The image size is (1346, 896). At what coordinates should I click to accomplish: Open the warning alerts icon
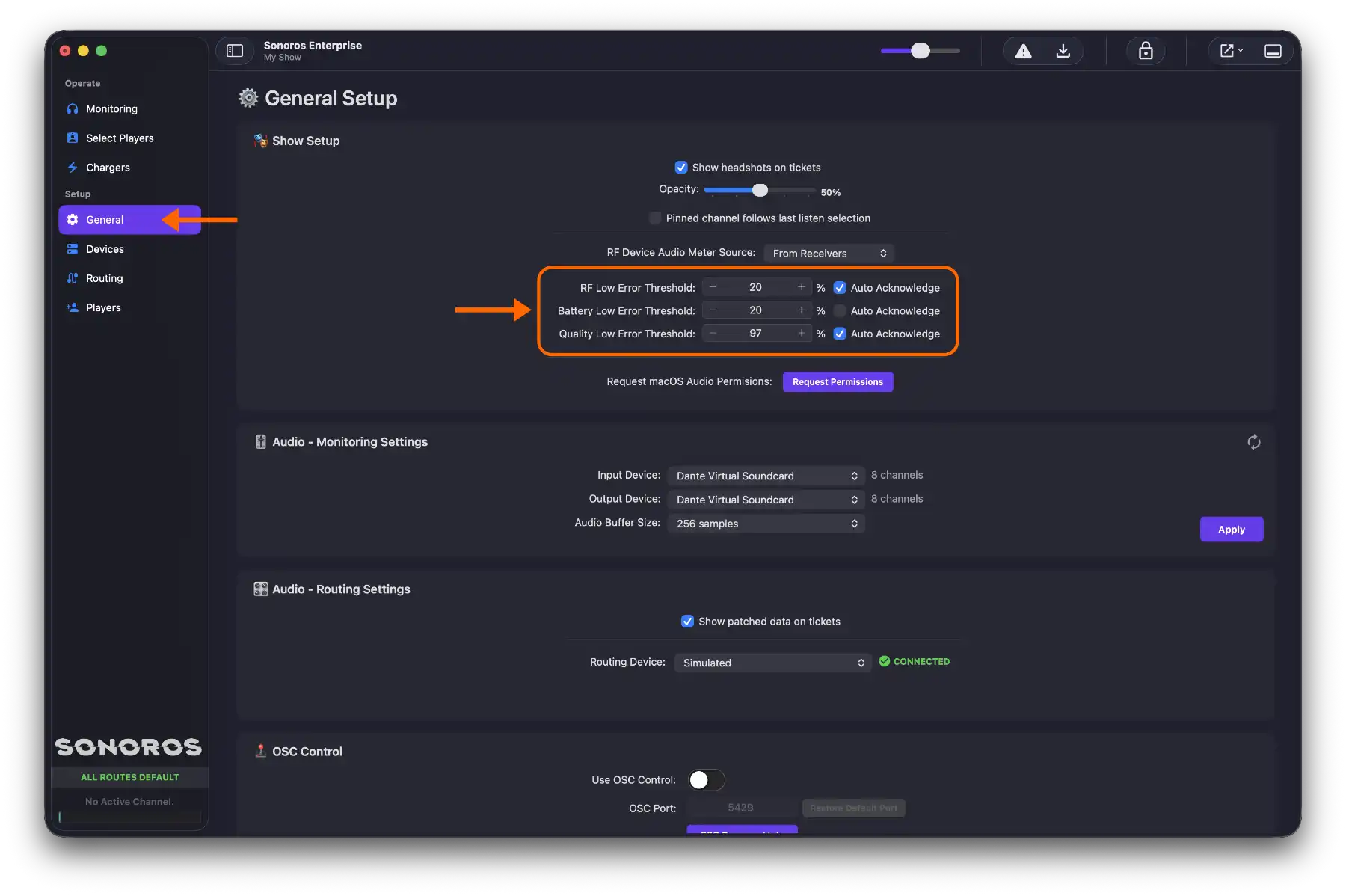tap(1023, 51)
